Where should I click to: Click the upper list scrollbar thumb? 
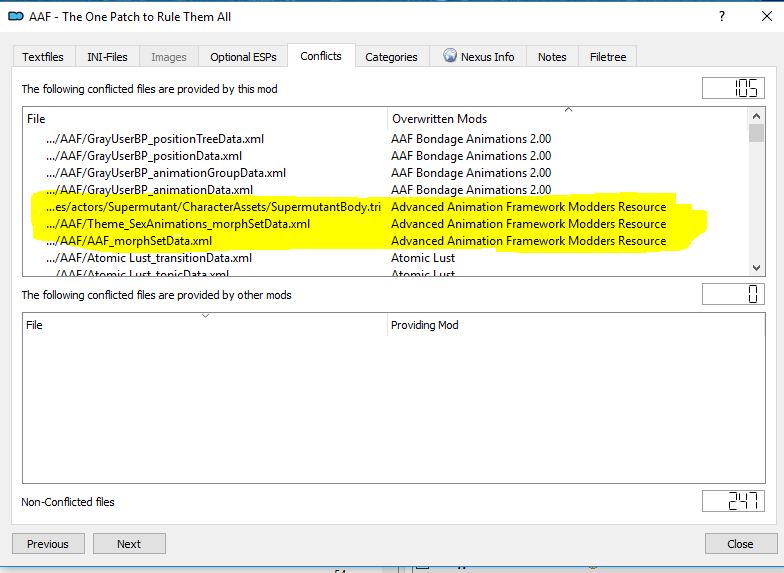tap(756, 134)
